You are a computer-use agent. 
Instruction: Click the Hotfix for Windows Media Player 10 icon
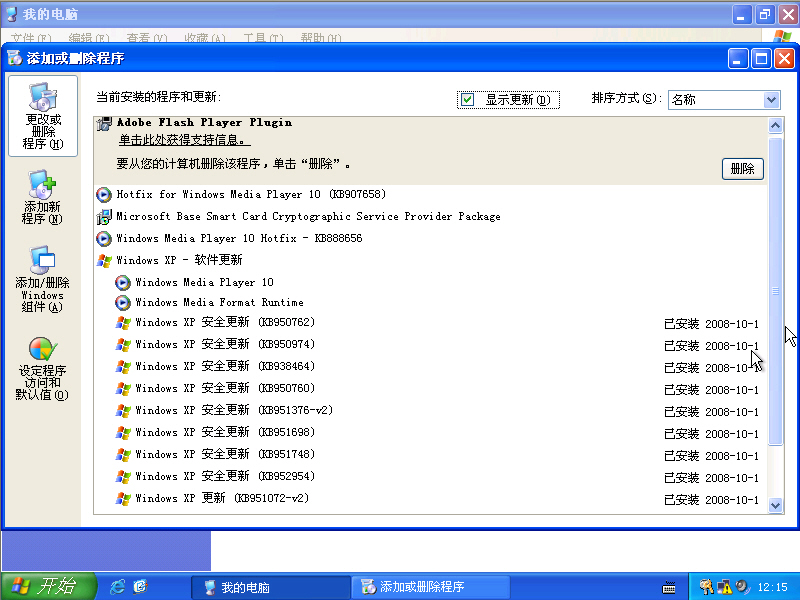[104, 194]
